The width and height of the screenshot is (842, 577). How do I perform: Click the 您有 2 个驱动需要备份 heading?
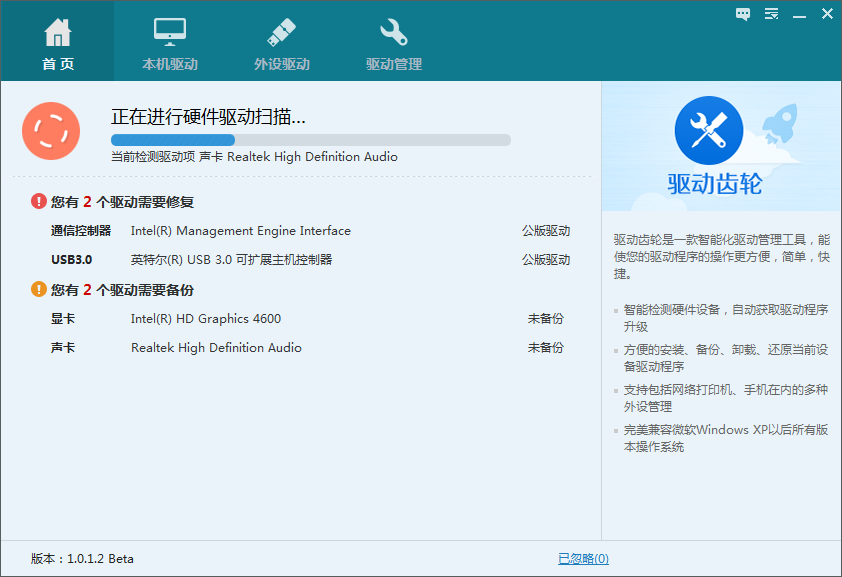[122, 290]
